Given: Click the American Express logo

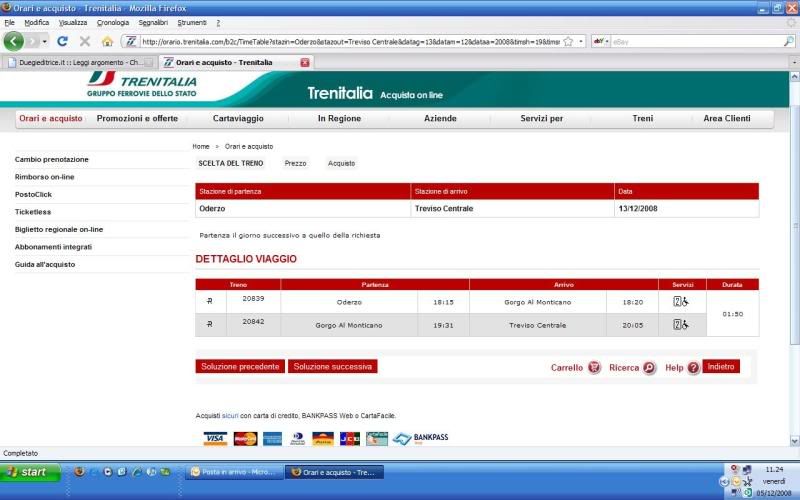Looking at the screenshot, I should pyautogui.click(x=272, y=438).
